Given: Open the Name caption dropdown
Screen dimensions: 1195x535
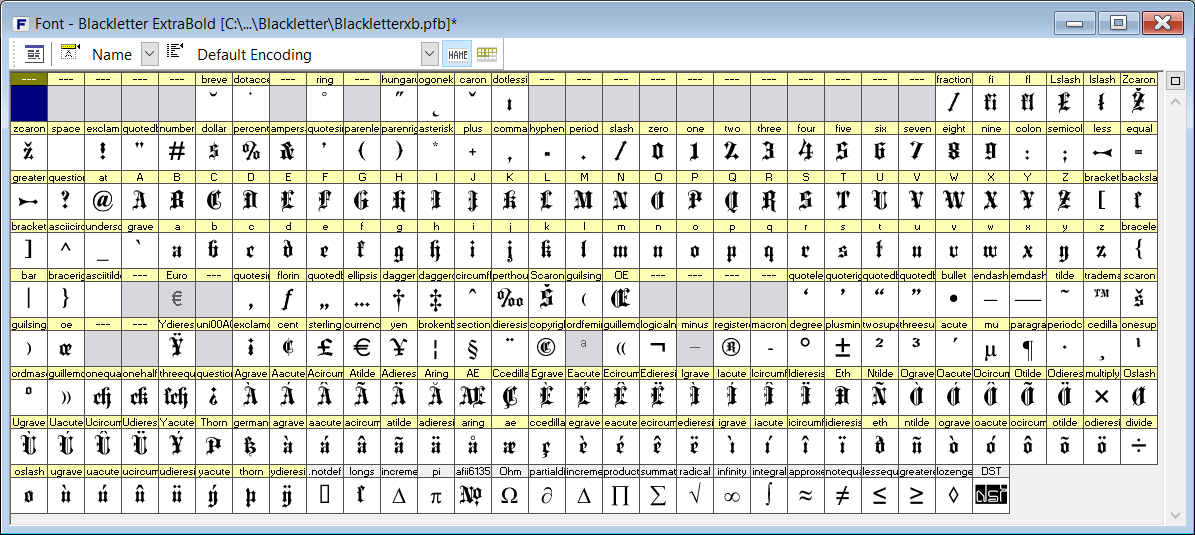Looking at the screenshot, I should (150, 54).
